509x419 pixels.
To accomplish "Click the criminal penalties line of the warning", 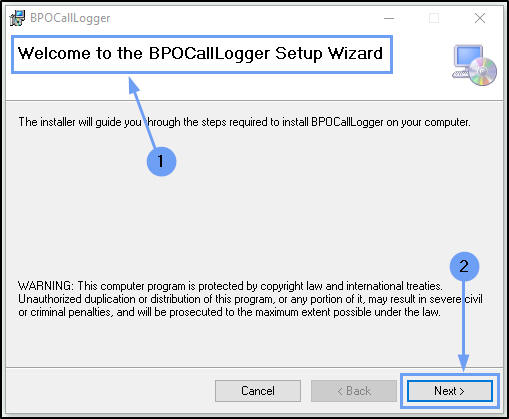I will tap(229, 312).
